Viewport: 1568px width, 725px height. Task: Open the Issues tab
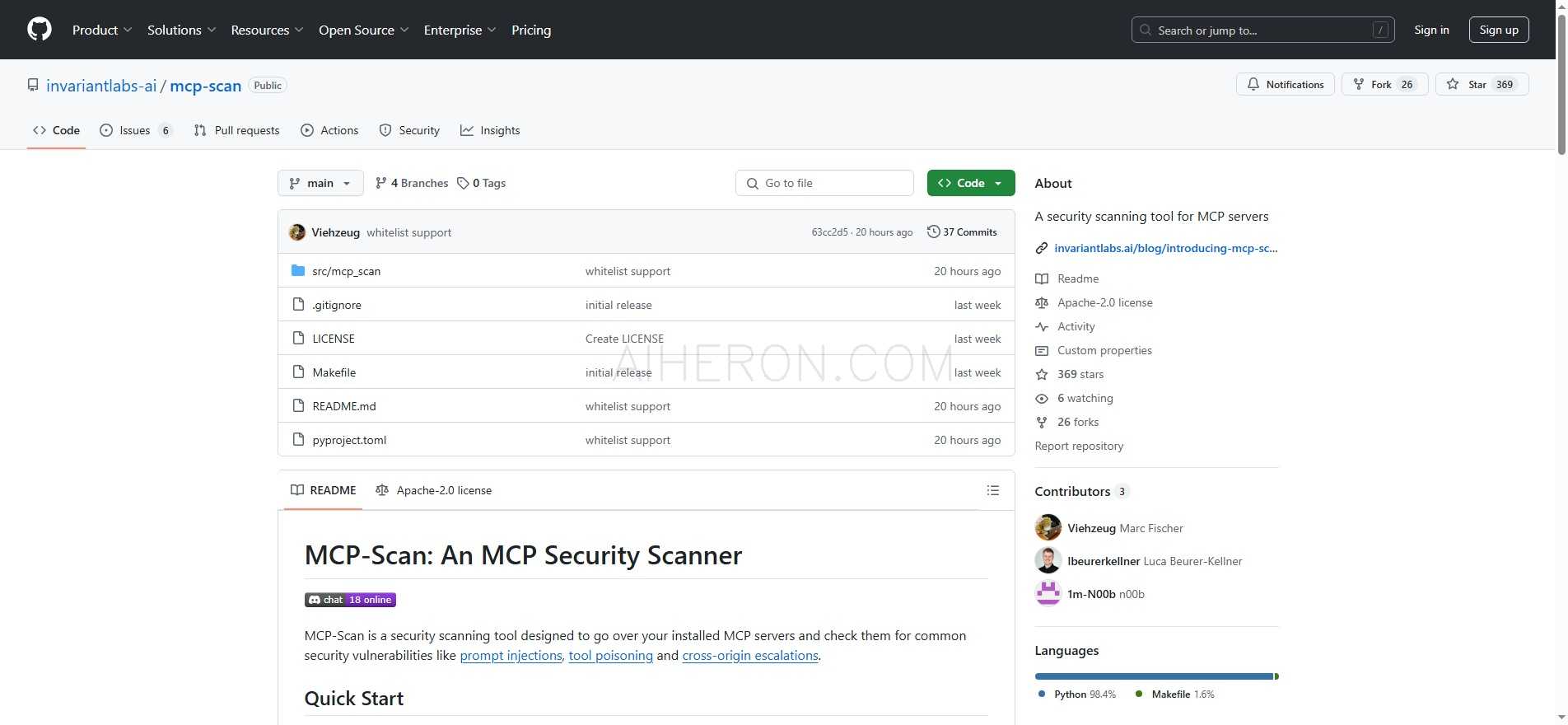[136, 130]
